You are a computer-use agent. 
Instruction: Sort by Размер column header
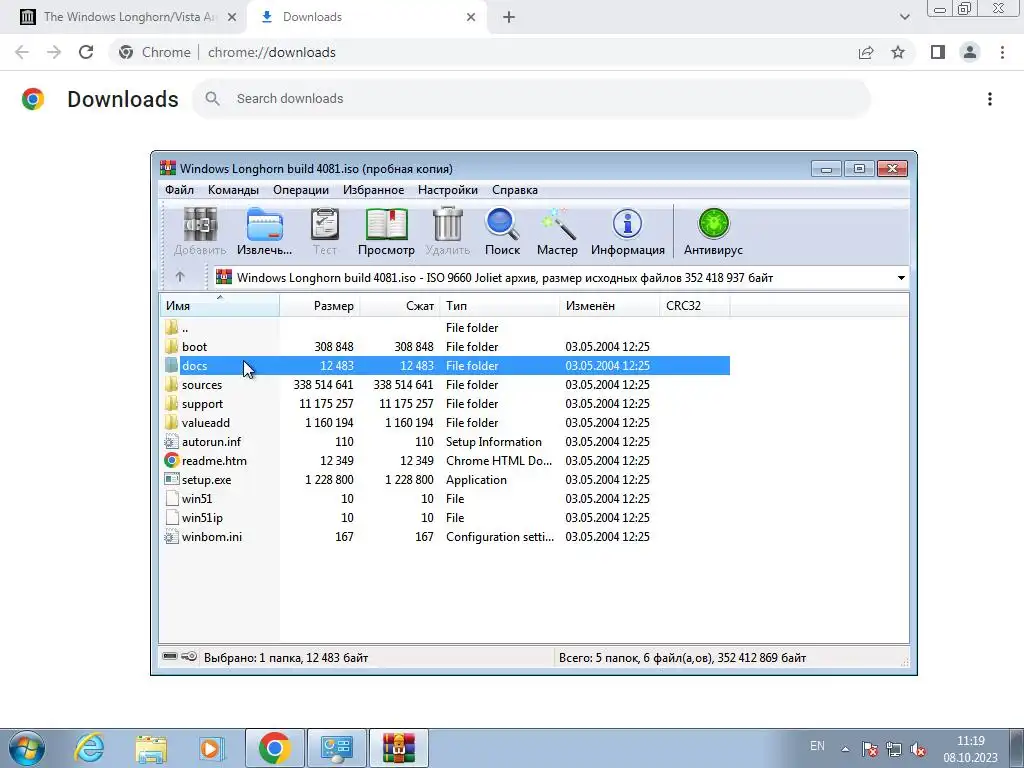[x=320, y=306]
